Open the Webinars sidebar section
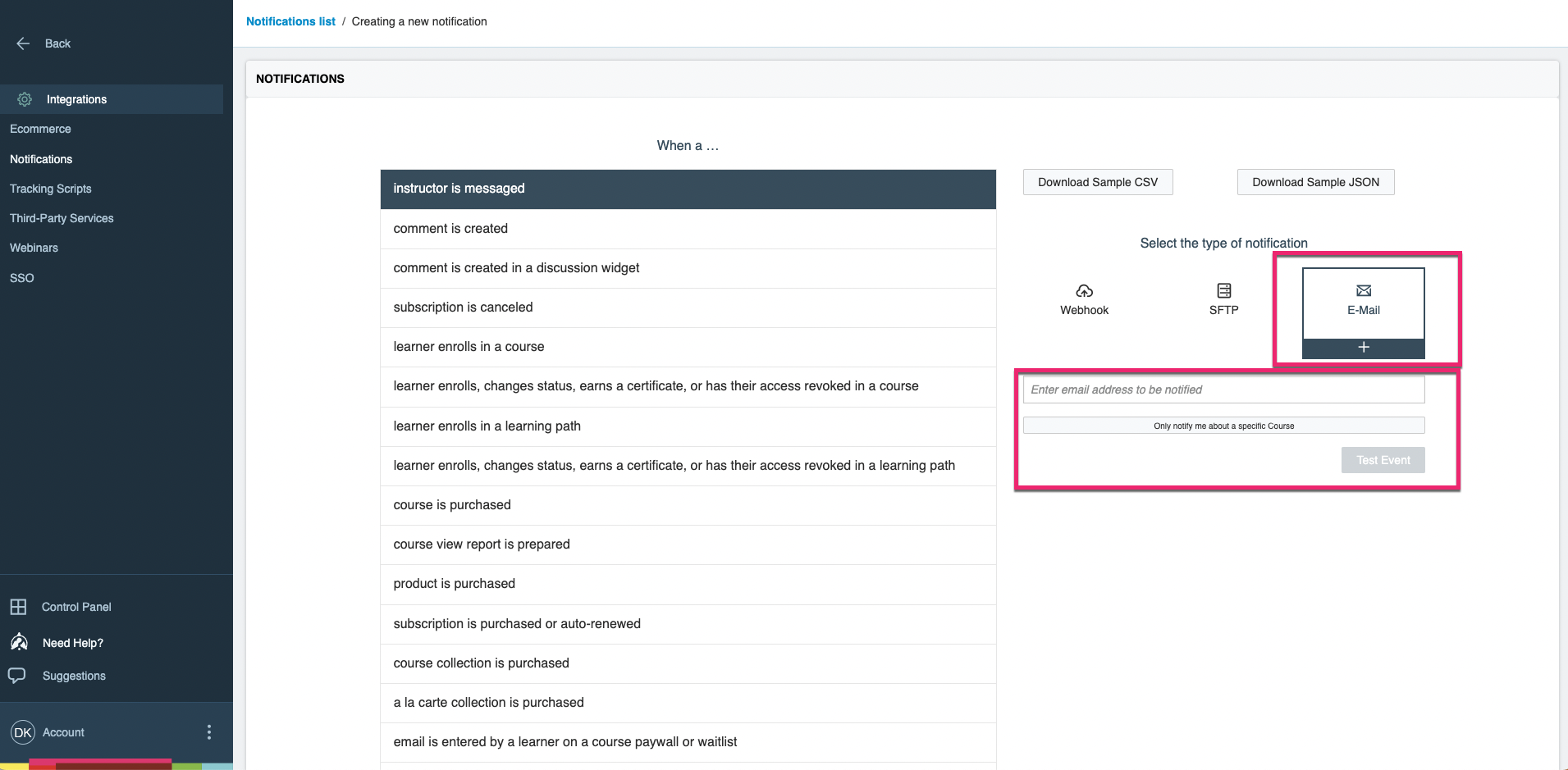 pyautogui.click(x=34, y=248)
